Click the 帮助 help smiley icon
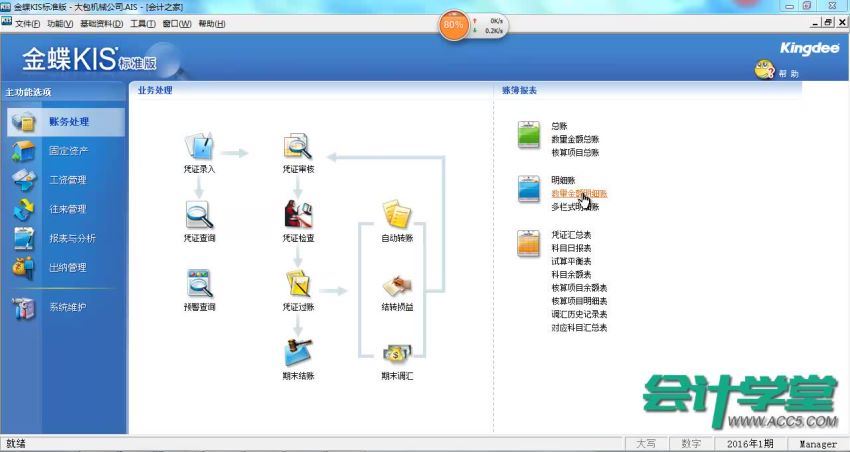 point(765,69)
